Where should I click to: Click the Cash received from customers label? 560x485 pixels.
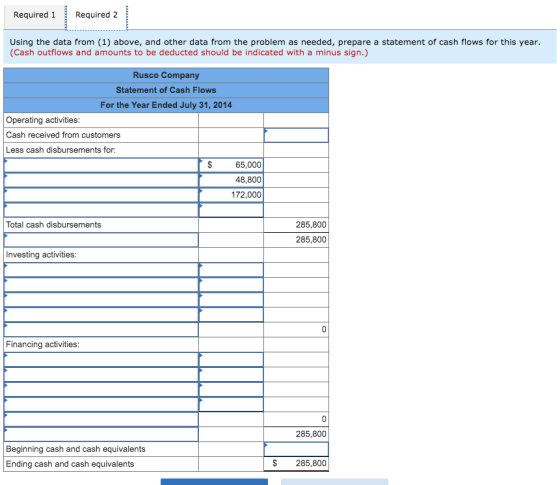click(x=63, y=135)
